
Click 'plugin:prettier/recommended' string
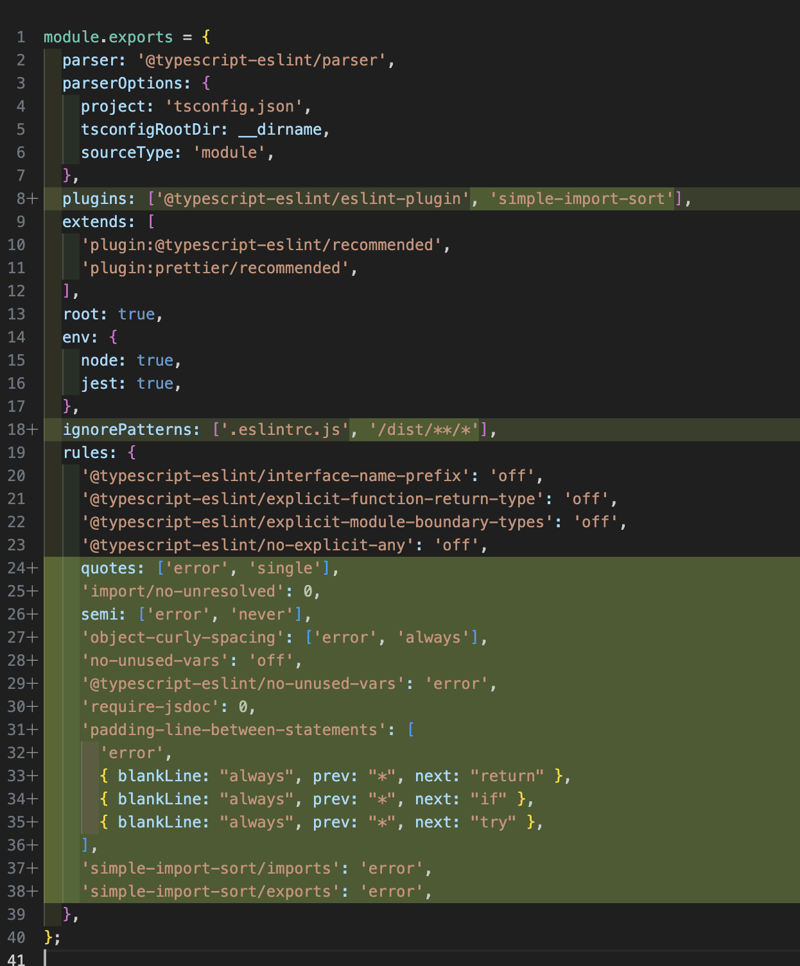point(215,268)
